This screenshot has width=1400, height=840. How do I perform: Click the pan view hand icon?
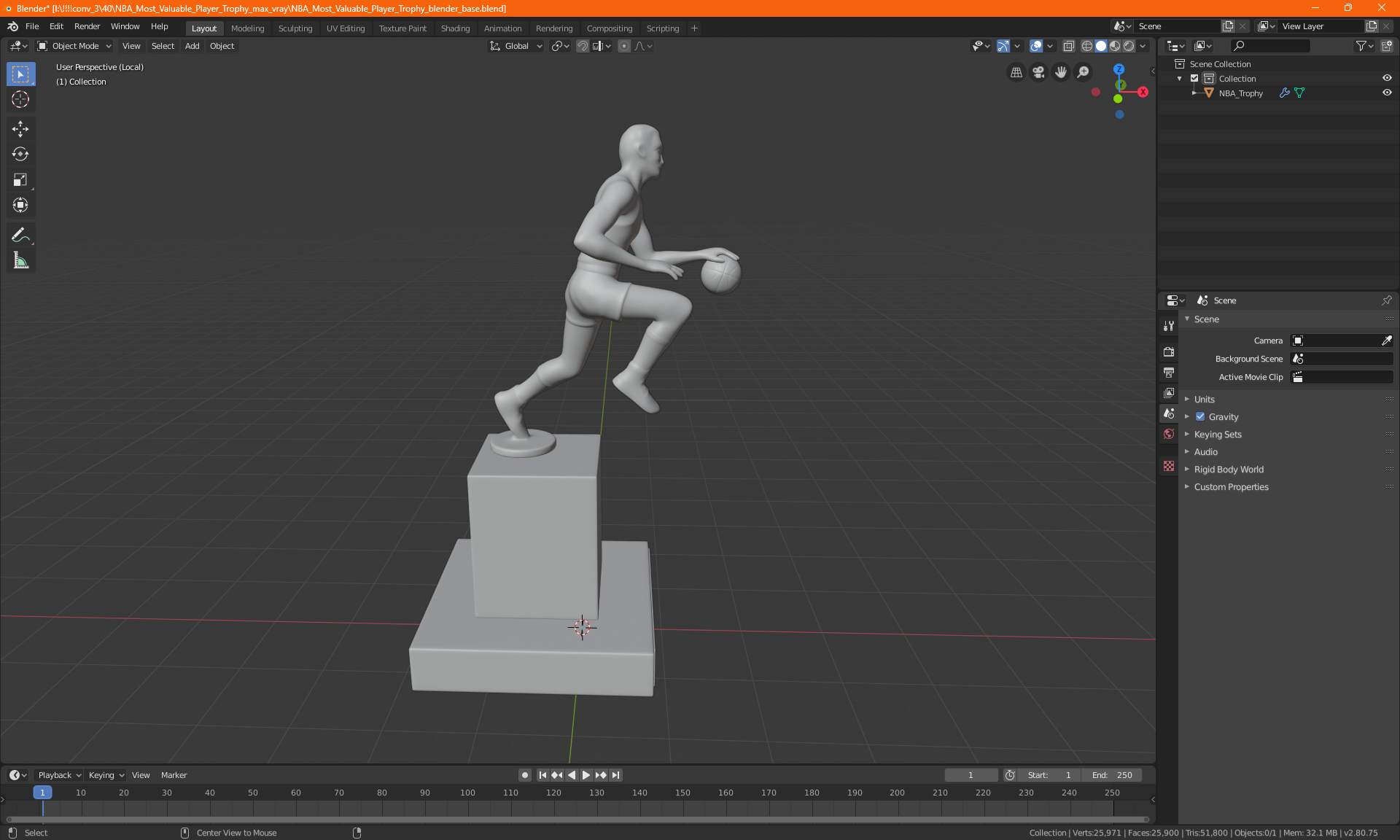pyautogui.click(x=1061, y=72)
